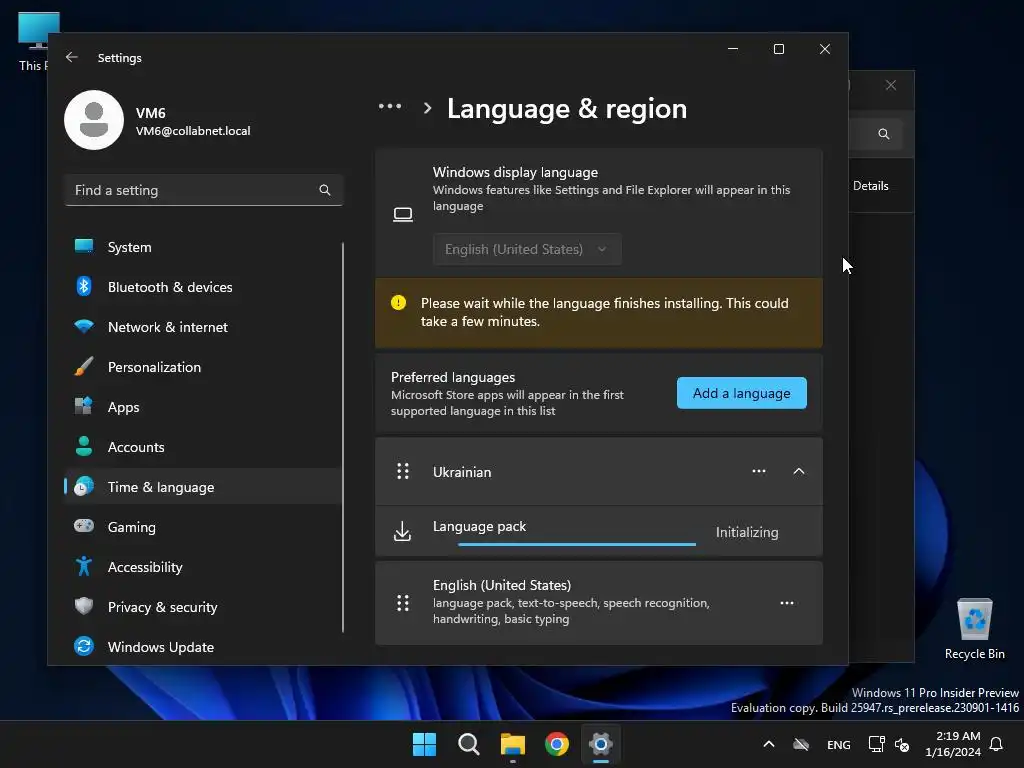Collapse the Ukrainian language entry
This screenshot has width=1024, height=768.
coord(799,472)
